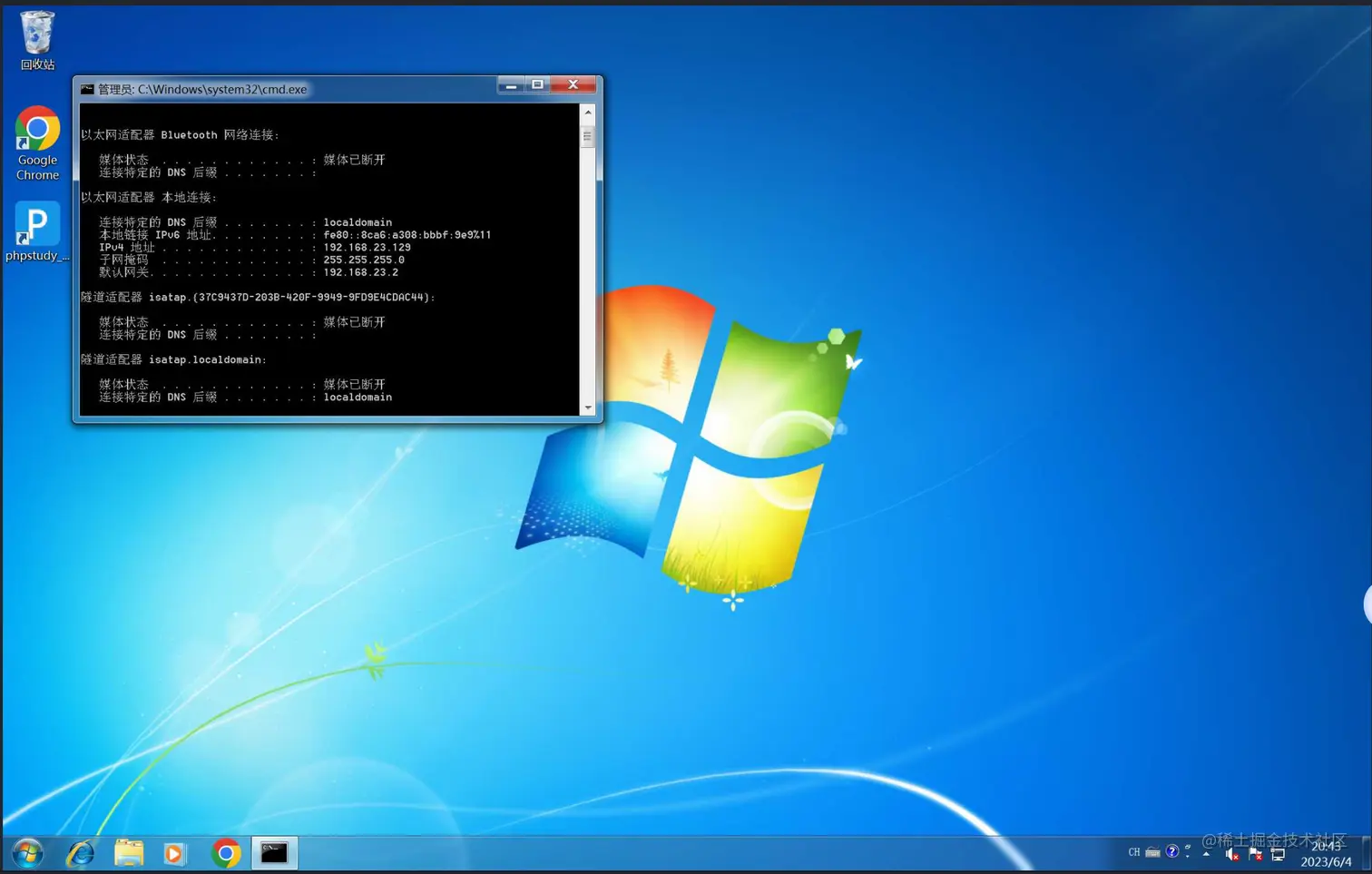Open Windows Explorer folder in taskbar

(129, 853)
